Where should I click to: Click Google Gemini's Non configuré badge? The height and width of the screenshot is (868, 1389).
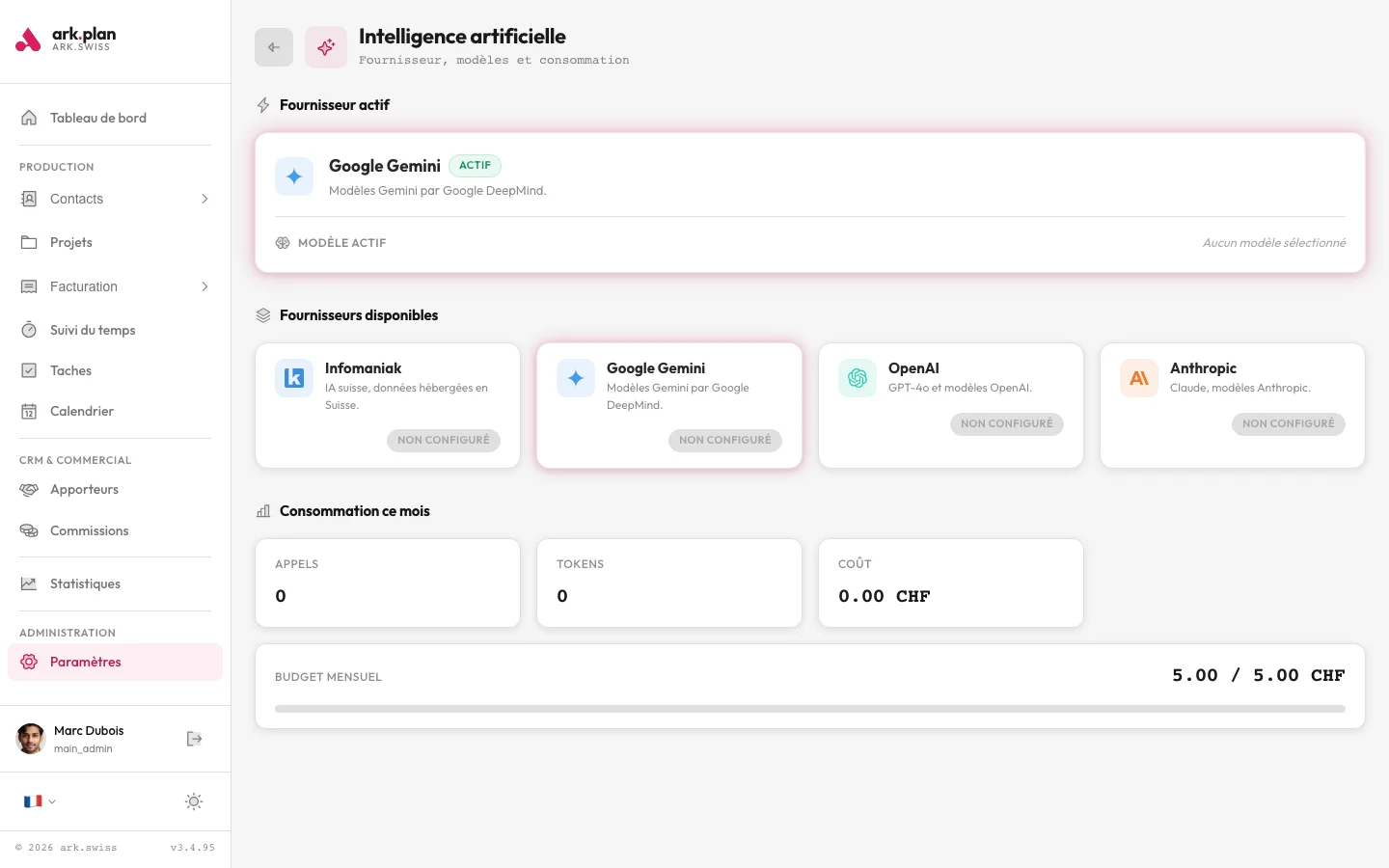725,440
